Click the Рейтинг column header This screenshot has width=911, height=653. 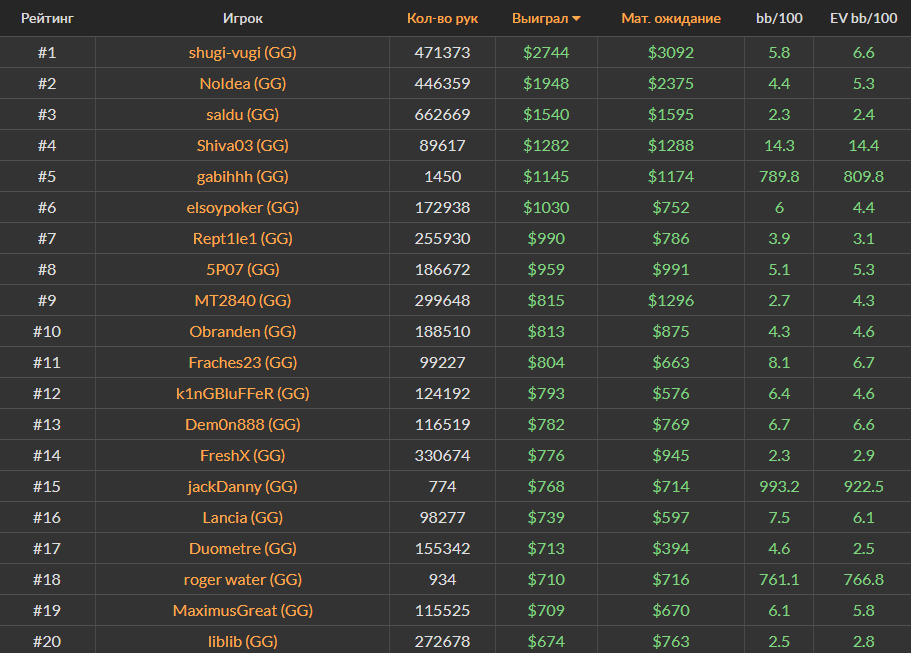coord(47,18)
